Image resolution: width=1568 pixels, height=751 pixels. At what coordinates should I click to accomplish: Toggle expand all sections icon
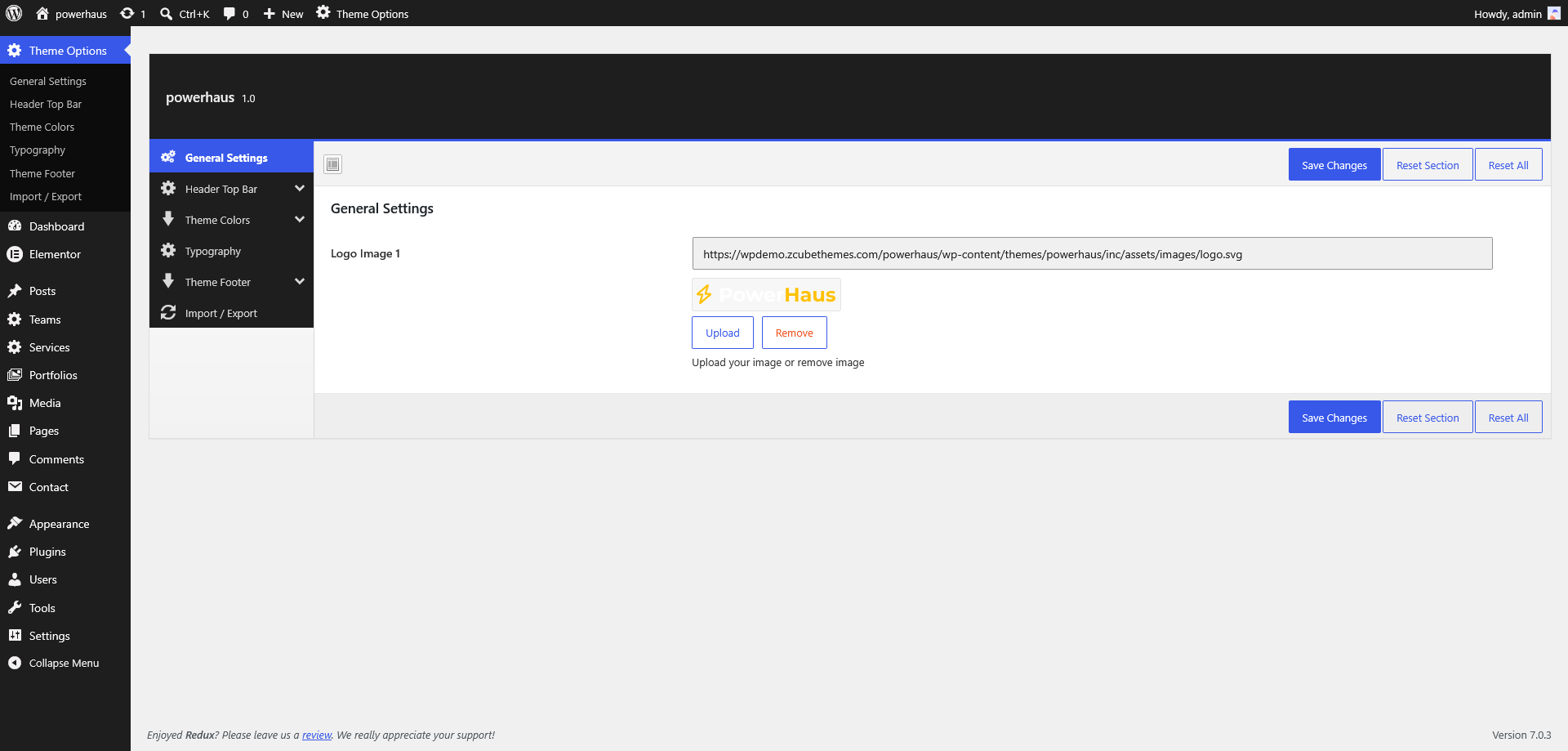pyautogui.click(x=332, y=164)
